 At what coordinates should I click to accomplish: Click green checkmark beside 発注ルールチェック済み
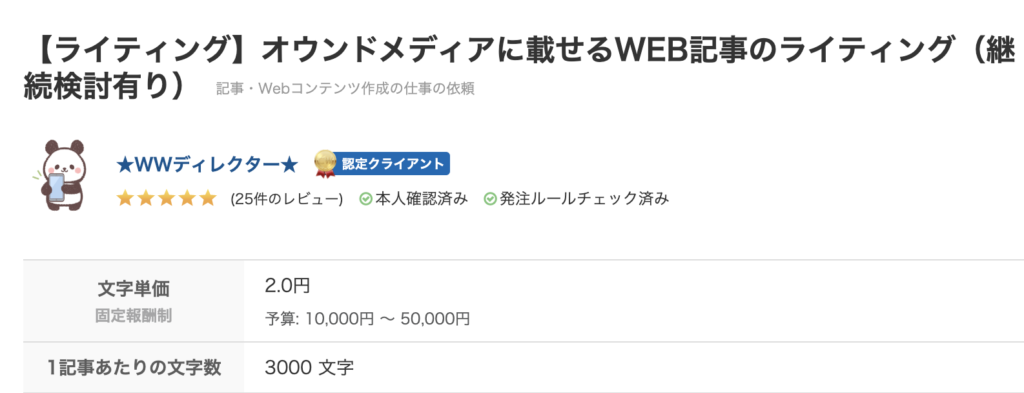click(490, 199)
